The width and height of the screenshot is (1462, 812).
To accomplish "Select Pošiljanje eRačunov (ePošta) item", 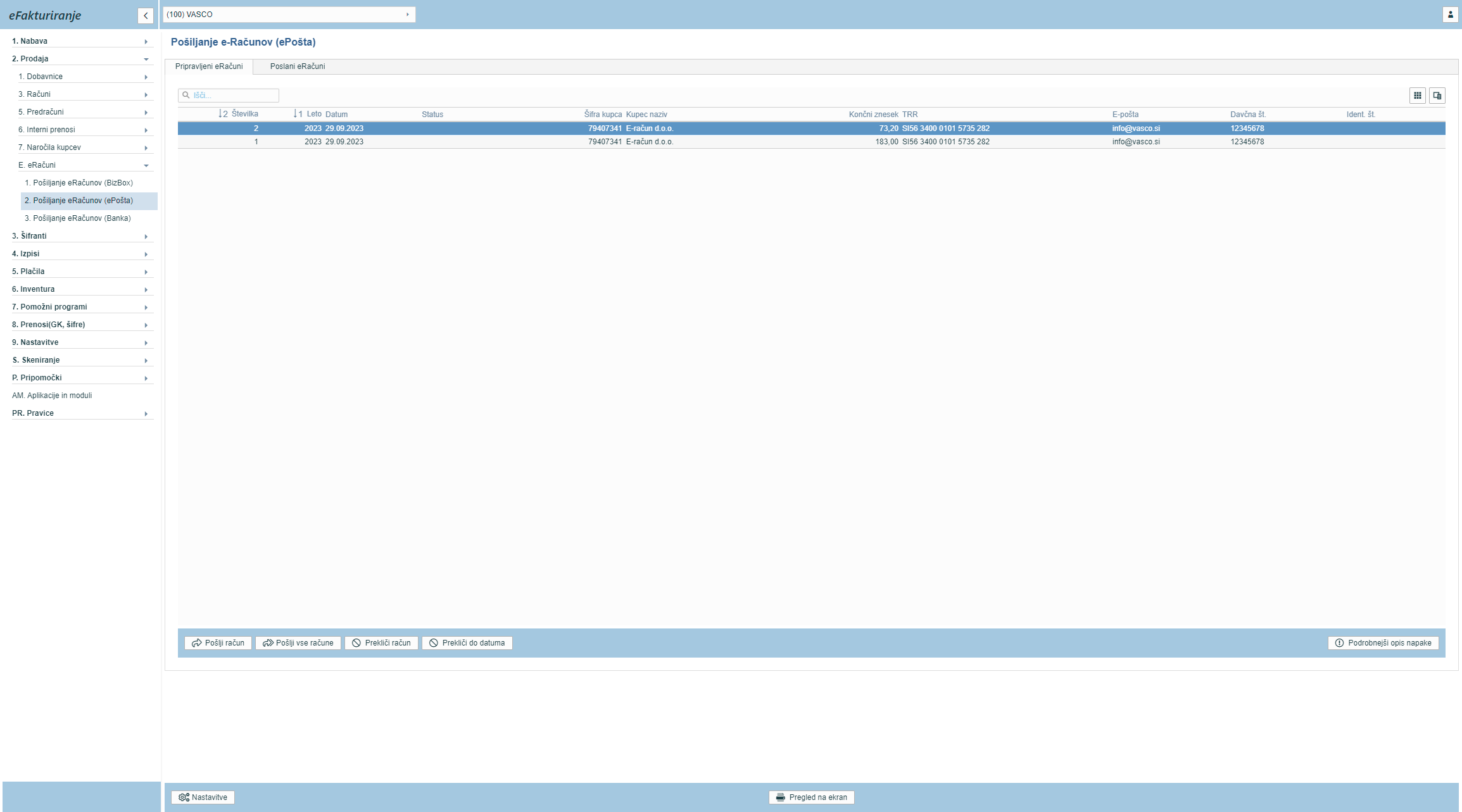I will coord(89,201).
